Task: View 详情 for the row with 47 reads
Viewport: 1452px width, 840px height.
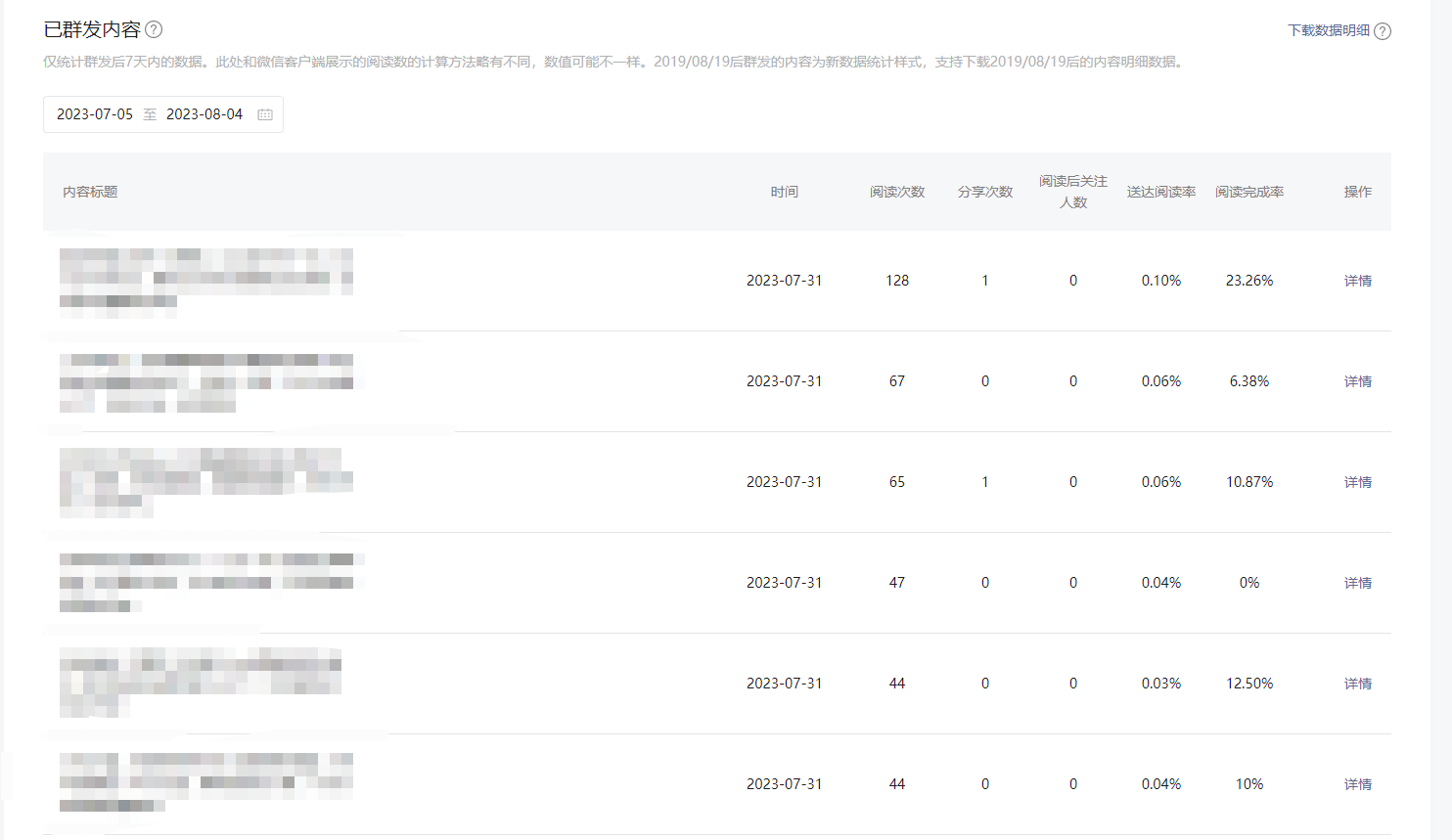Action: coord(1357,583)
